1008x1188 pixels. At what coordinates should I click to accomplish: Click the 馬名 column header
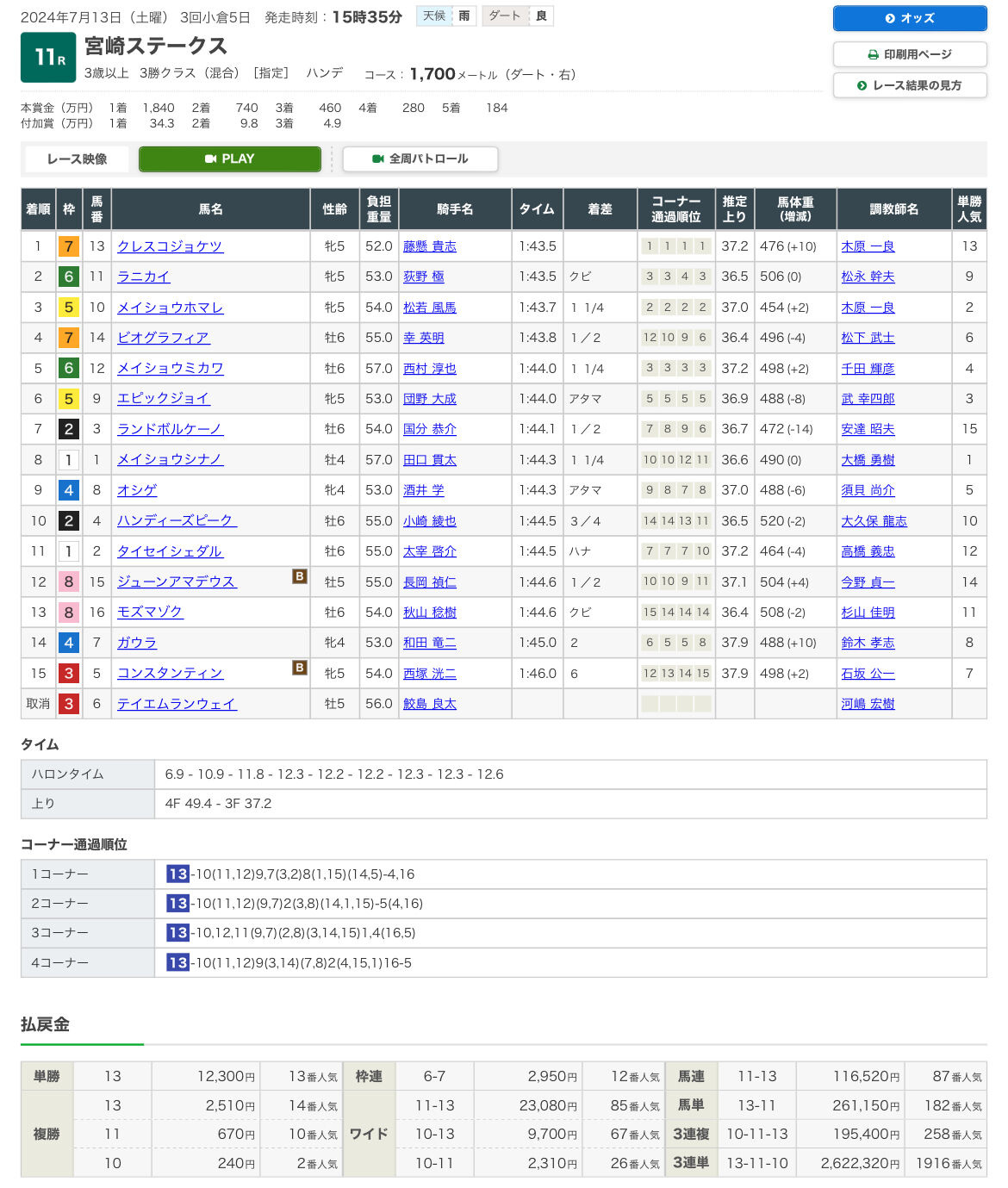pyautogui.click(x=211, y=209)
